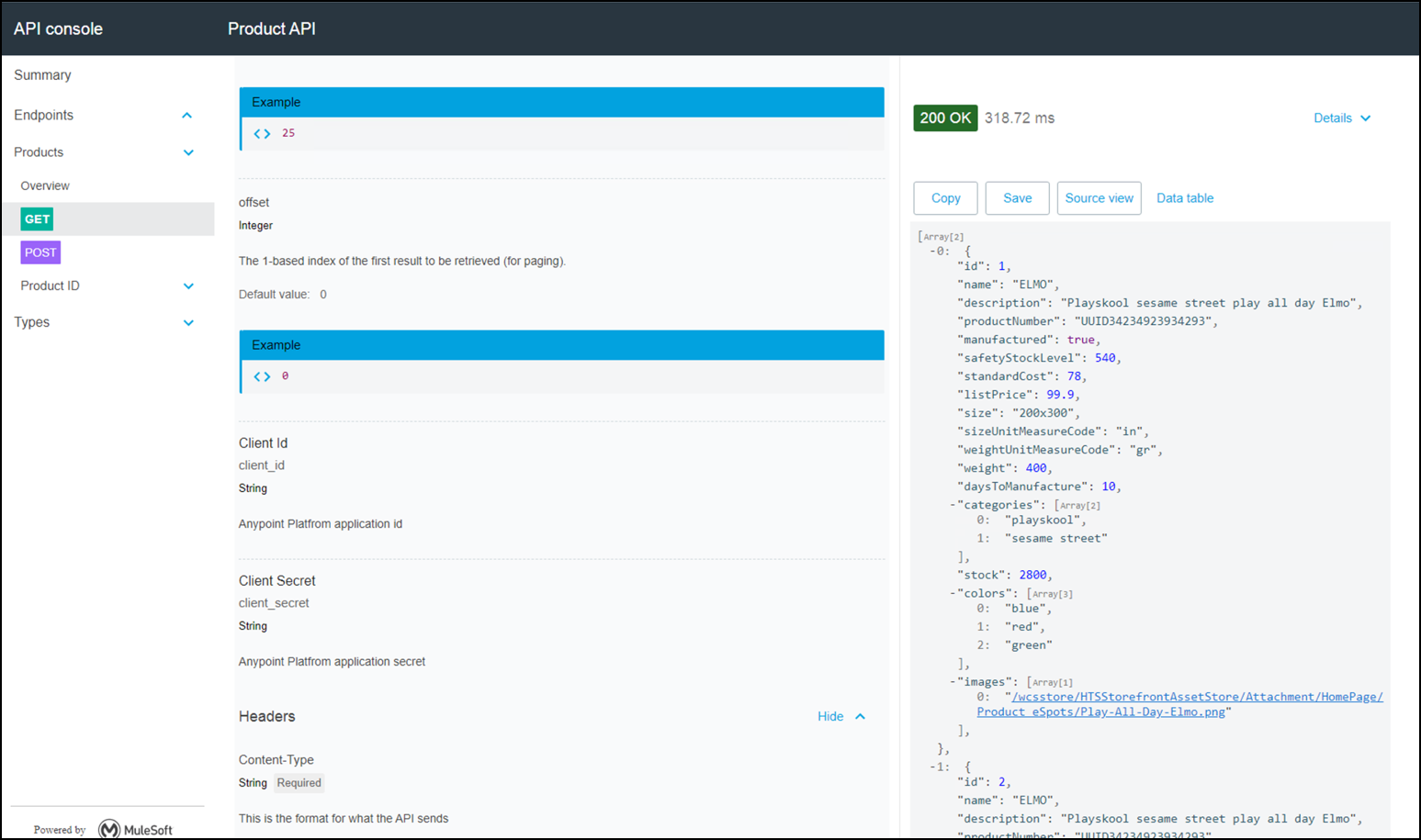Viewport: 1421px width, 840px height.
Task: Click the code icon beside example value 0
Action: 262,376
